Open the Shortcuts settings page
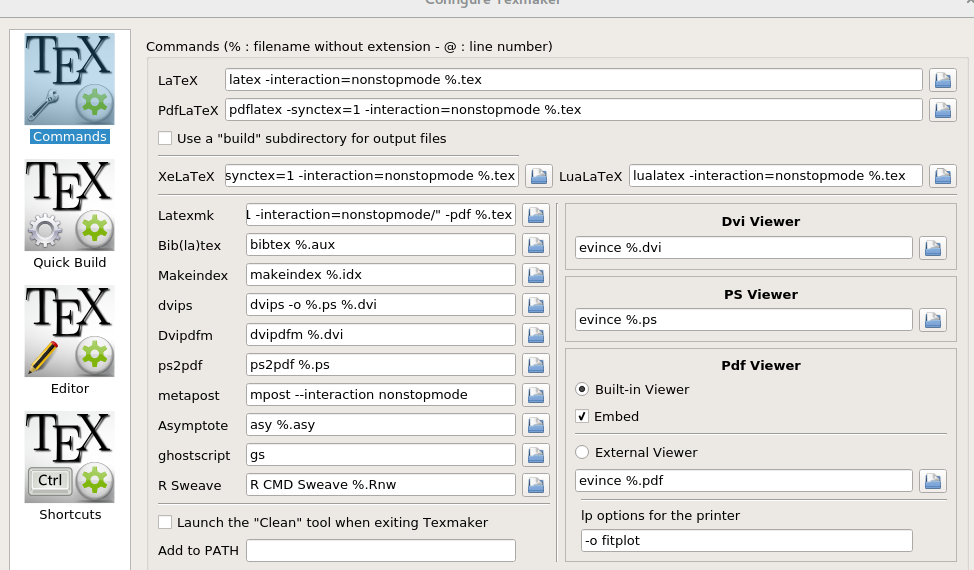Screen dimensions: 974x570 [70, 458]
